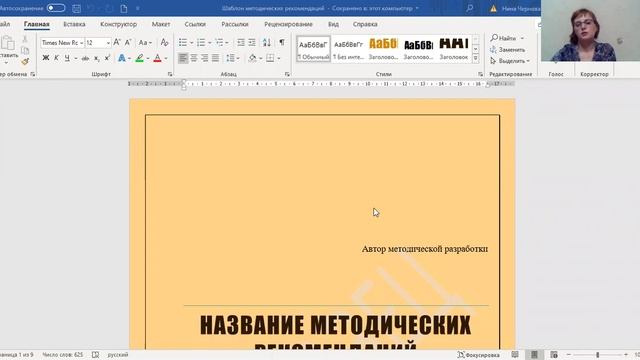Open search with the magnifier icon

click(470, 8)
